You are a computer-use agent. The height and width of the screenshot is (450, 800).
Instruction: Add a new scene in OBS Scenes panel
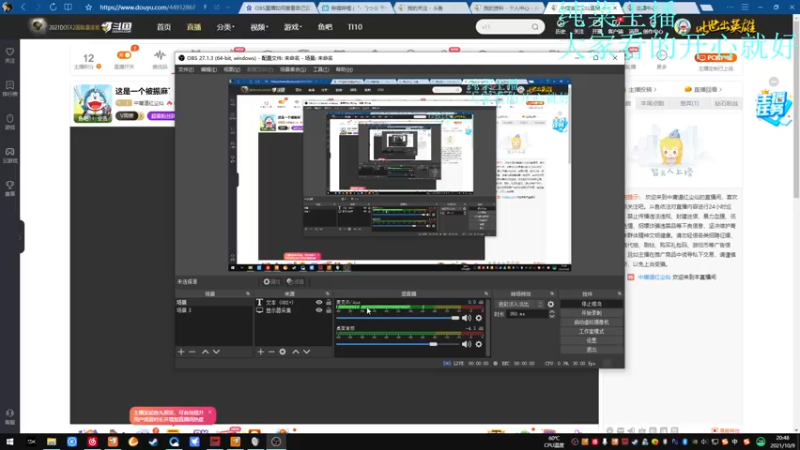point(181,352)
